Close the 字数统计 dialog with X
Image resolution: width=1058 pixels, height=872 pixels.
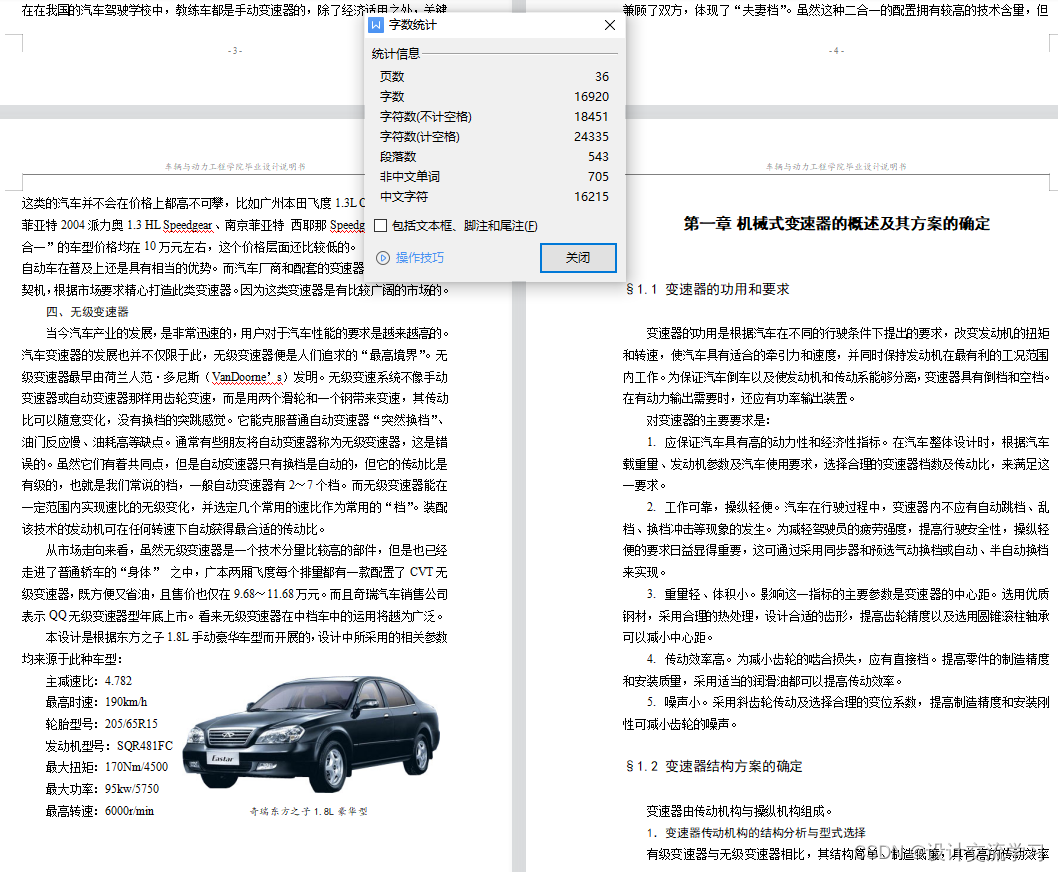pos(609,25)
